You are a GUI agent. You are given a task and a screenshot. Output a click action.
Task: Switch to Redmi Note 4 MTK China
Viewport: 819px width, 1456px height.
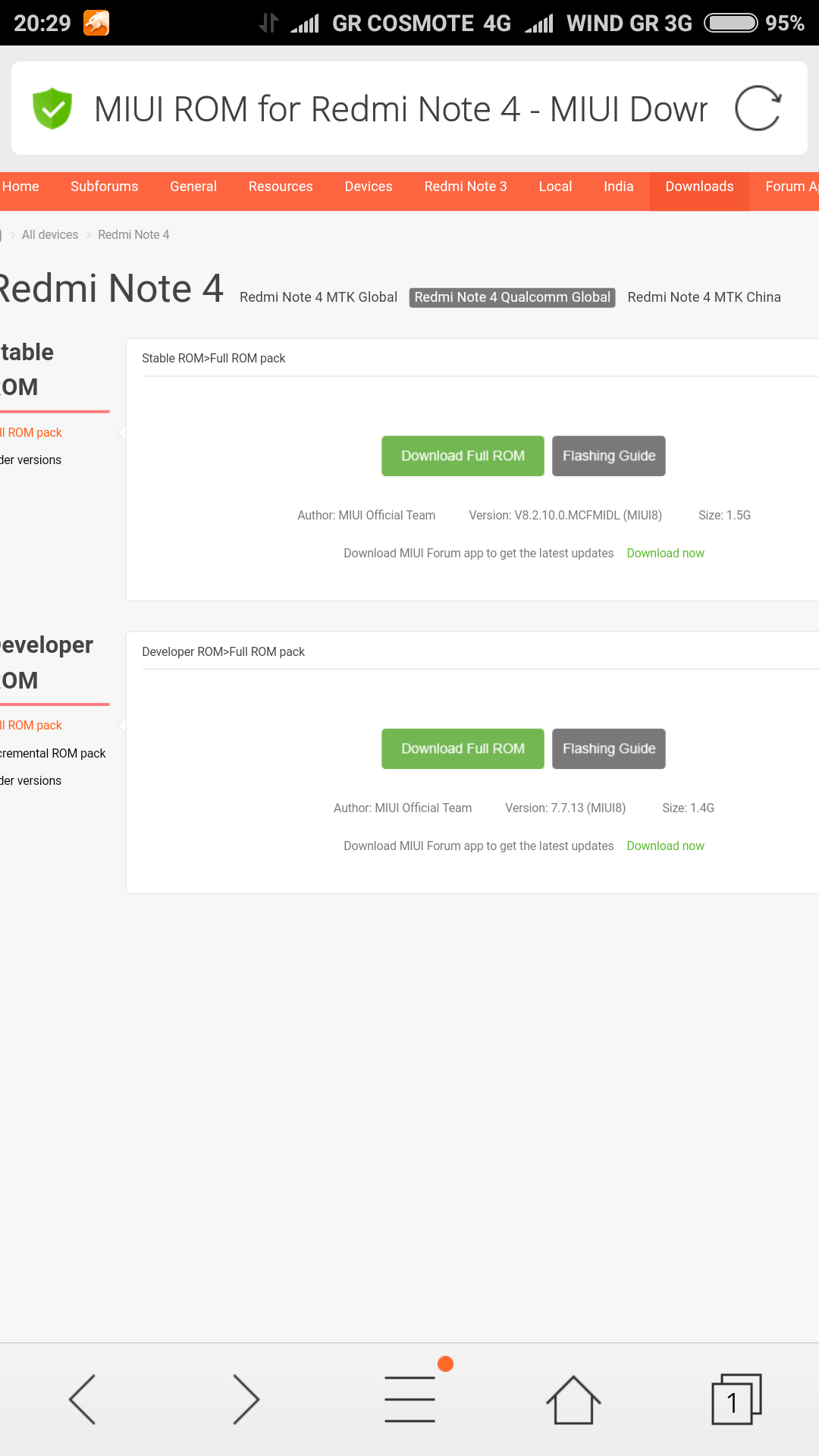[x=704, y=297]
